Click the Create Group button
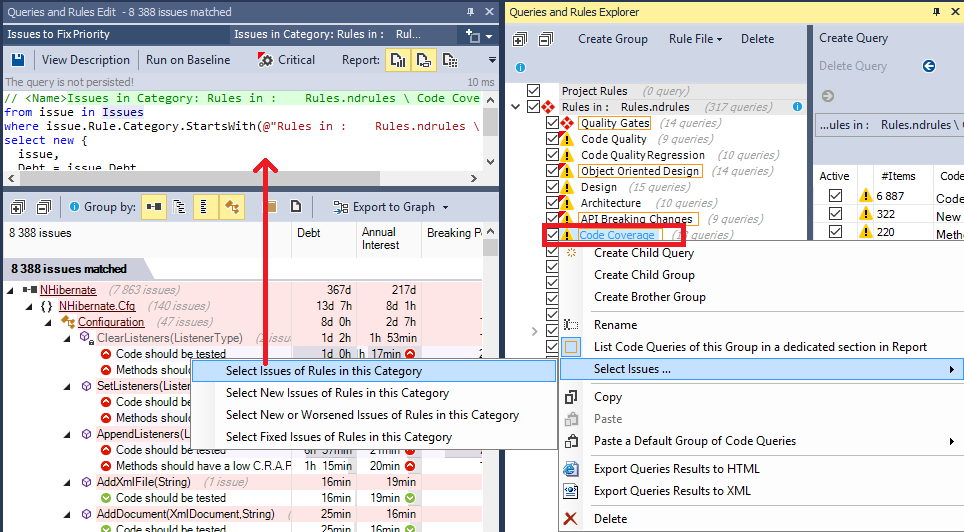The height and width of the screenshot is (532, 964). pos(612,39)
